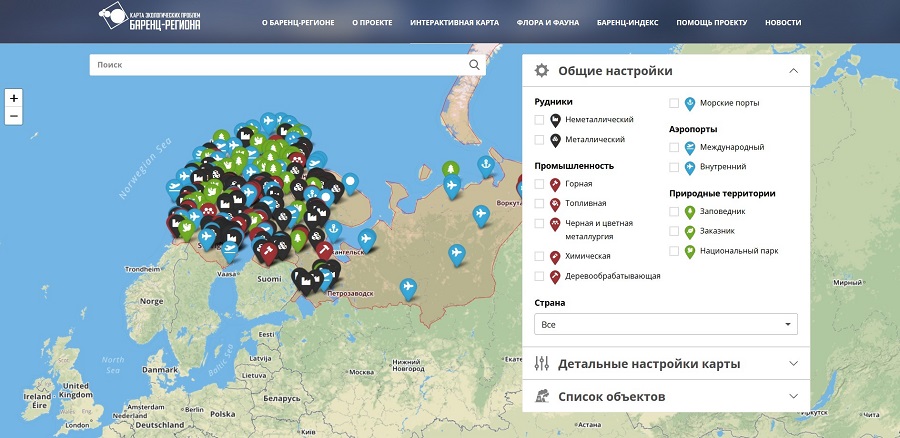The width and height of the screenshot is (900, 438).
Task: Click the Национальный парк legend icon
Action: coord(690,251)
